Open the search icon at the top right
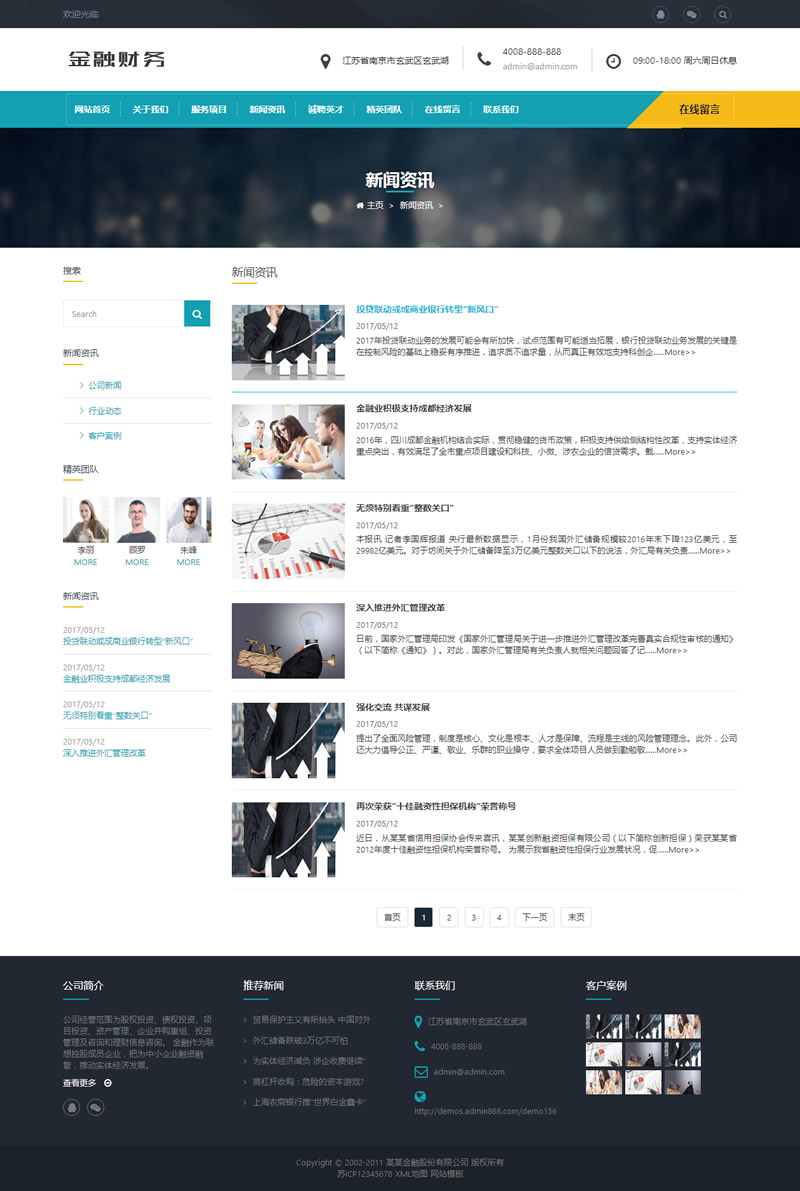Image resolution: width=800 pixels, height=1191 pixels. tap(722, 15)
